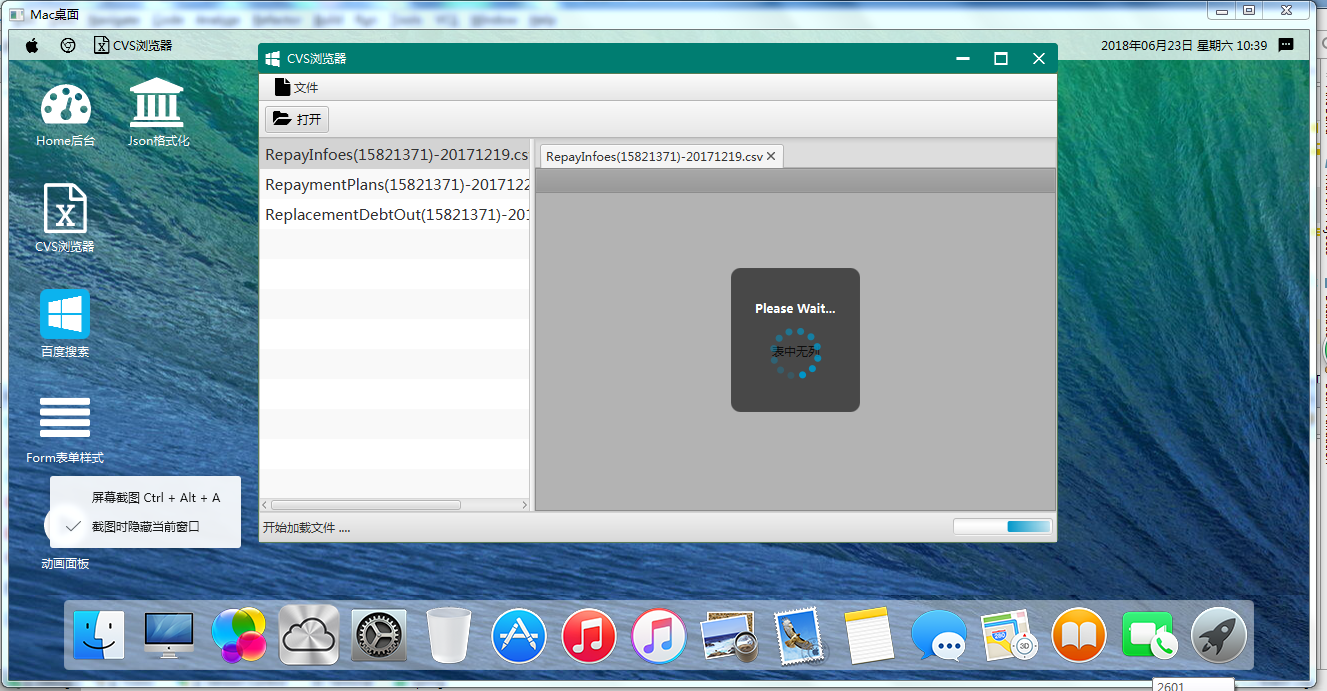Image resolution: width=1327 pixels, height=691 pixels.
Task: Click the CVS浏览器 item in top menu bar
Action: (133, 45)
